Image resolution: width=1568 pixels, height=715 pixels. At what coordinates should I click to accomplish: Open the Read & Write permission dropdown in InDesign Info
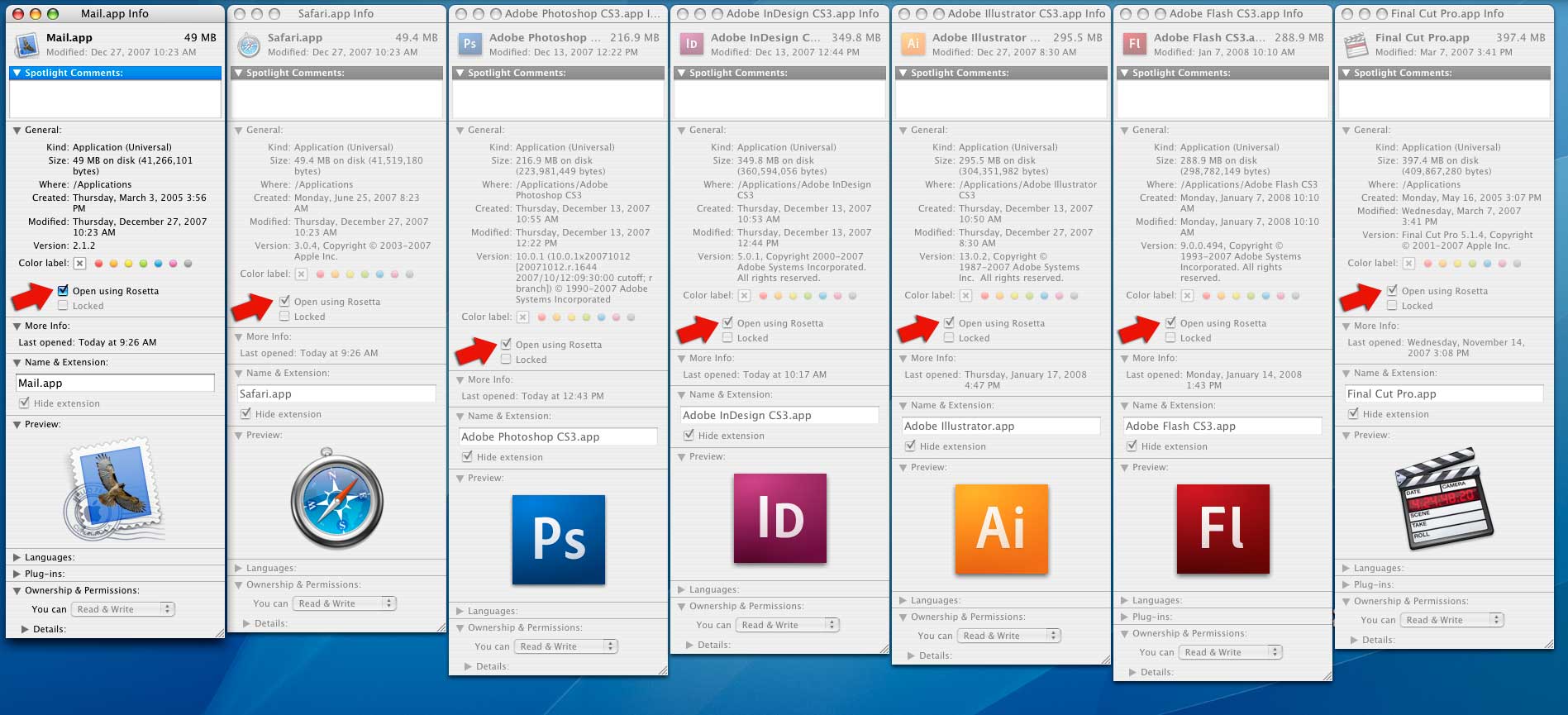click(789, 625)
